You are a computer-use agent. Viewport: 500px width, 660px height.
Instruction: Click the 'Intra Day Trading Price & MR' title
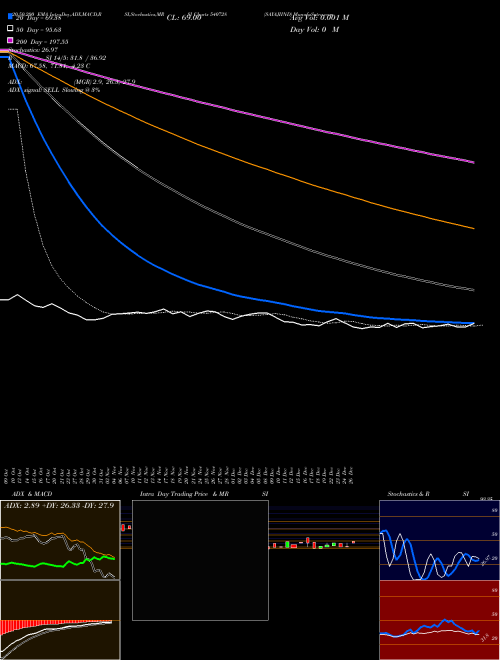tap(184, 494)
